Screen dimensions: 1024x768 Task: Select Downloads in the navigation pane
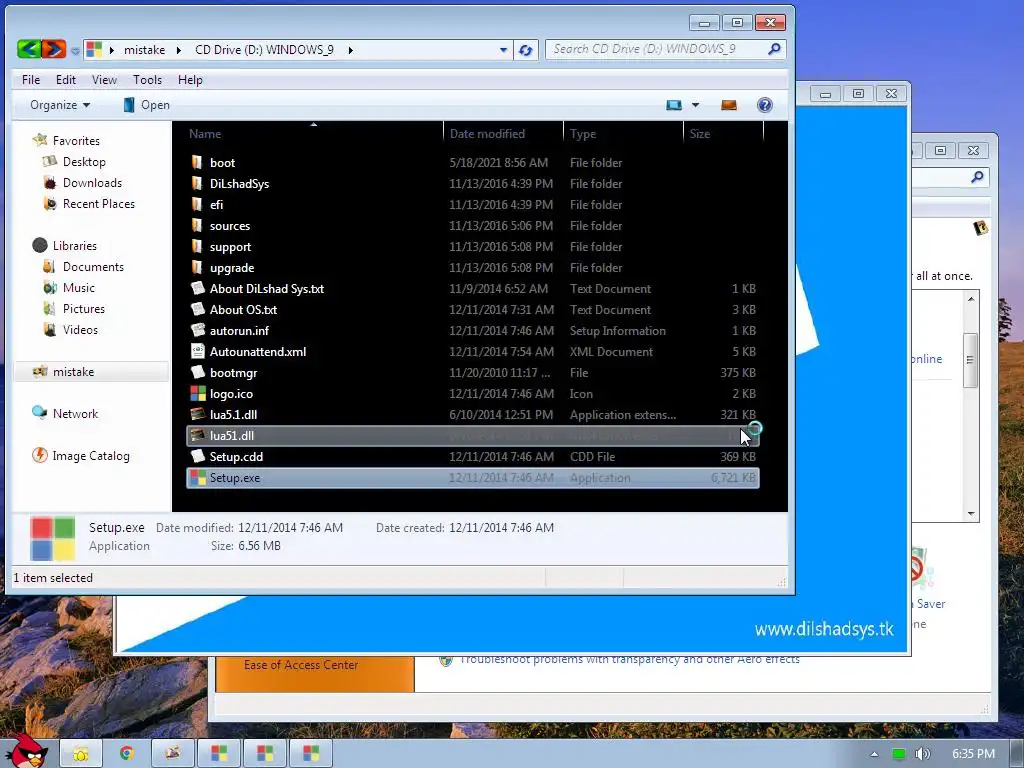[92, 183]
